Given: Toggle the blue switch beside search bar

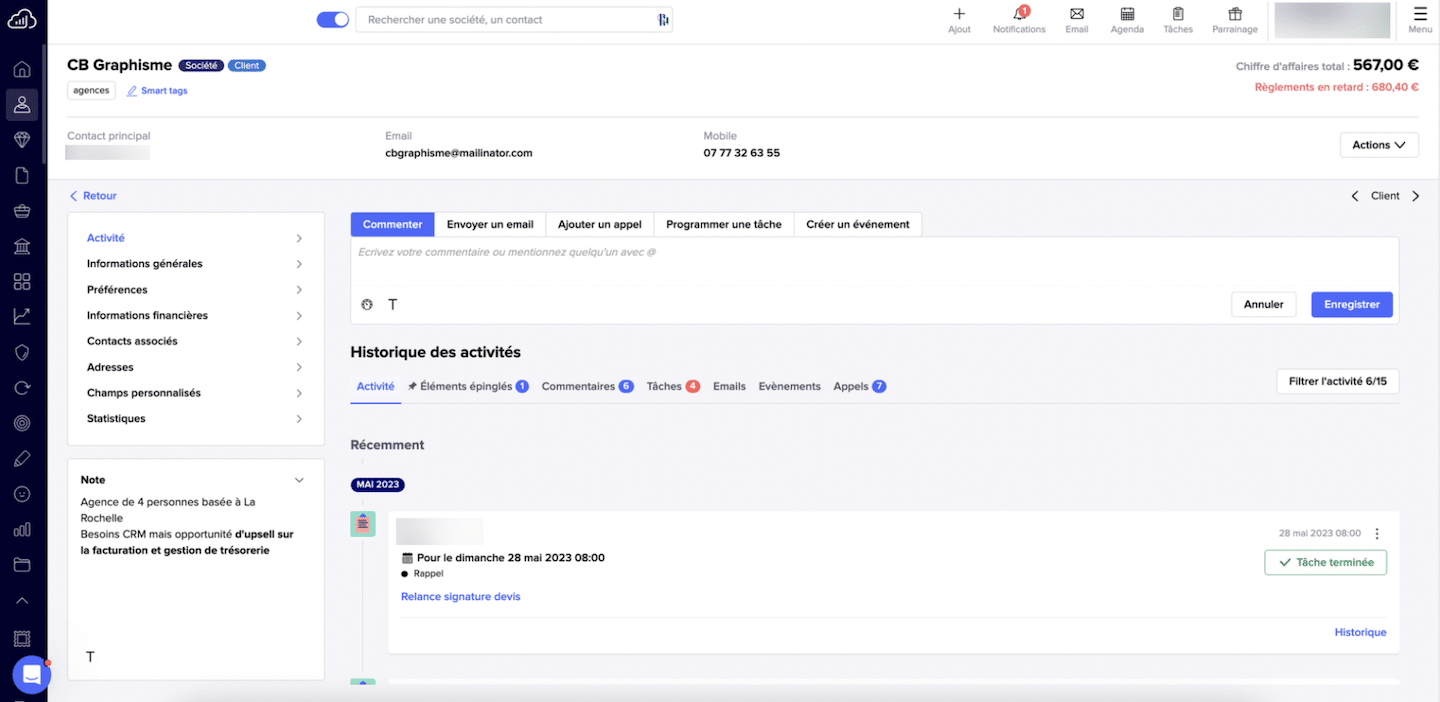Looking at the screenshot, I should click(x=333, y=20).
